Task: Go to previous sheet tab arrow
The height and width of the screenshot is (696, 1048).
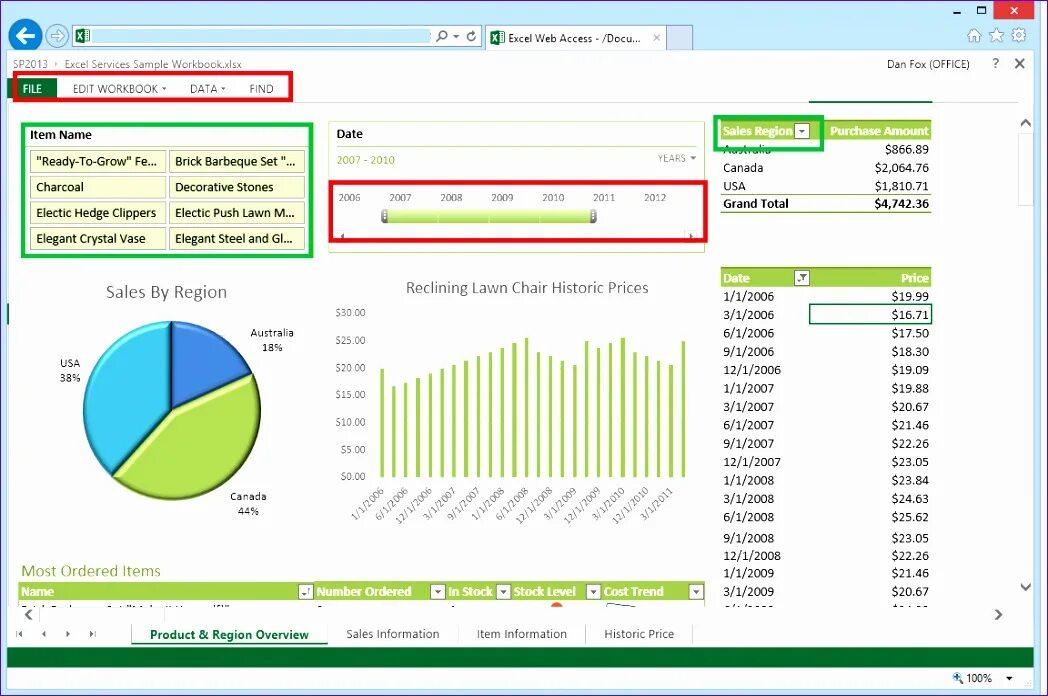Action: (43, 634)
